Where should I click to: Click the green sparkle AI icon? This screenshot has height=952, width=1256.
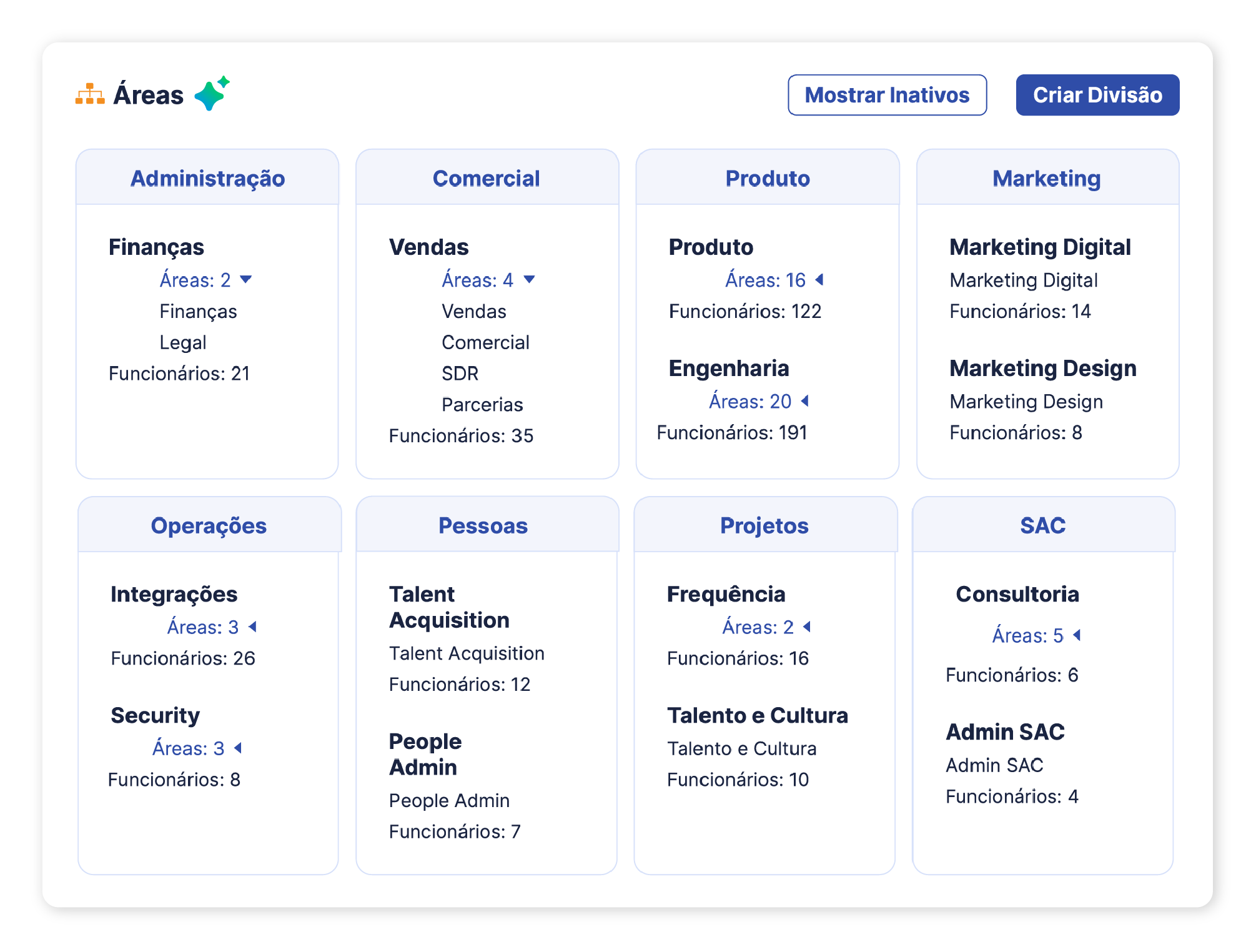tap(211, 94)
